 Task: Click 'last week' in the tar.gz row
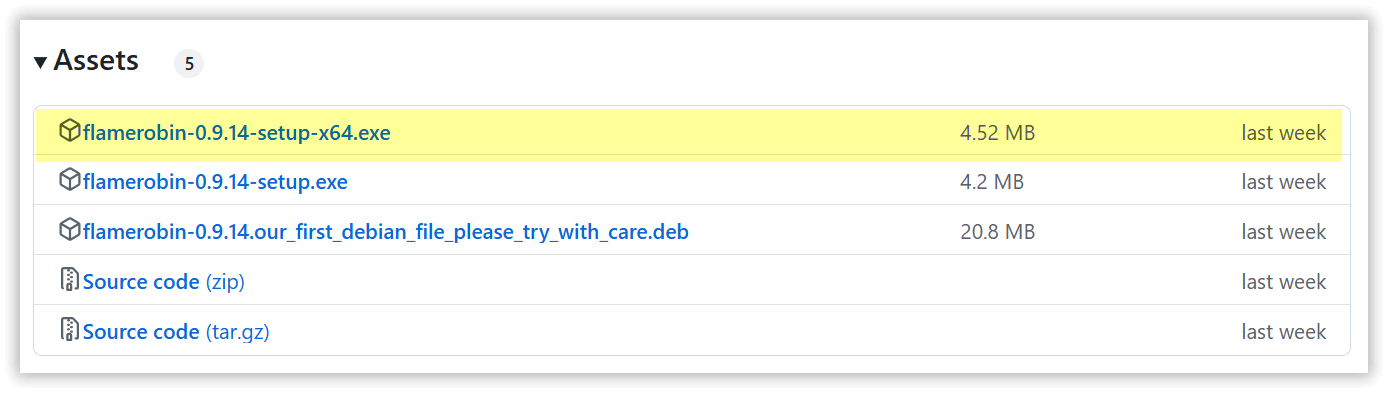click(1284, 333)
